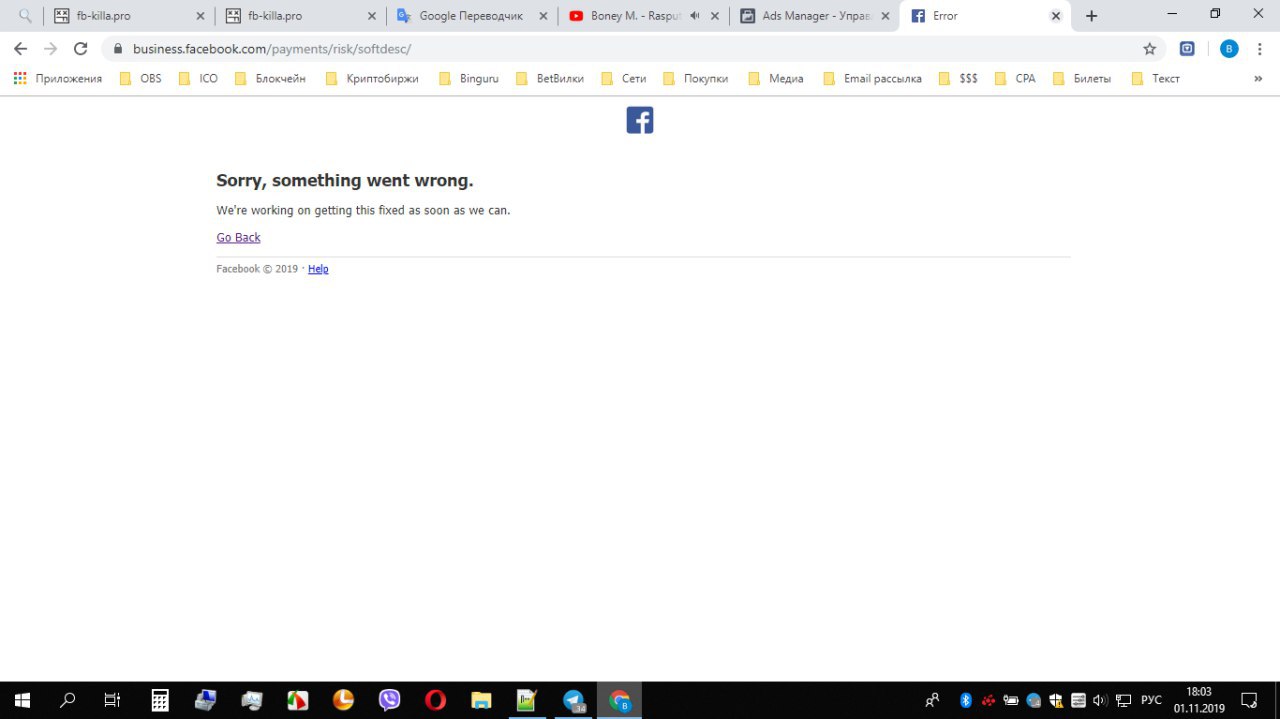Viewport: 1280px width, 719px height.
Task: Open the Chrome profile avatar
Action: coord(1229,49)
